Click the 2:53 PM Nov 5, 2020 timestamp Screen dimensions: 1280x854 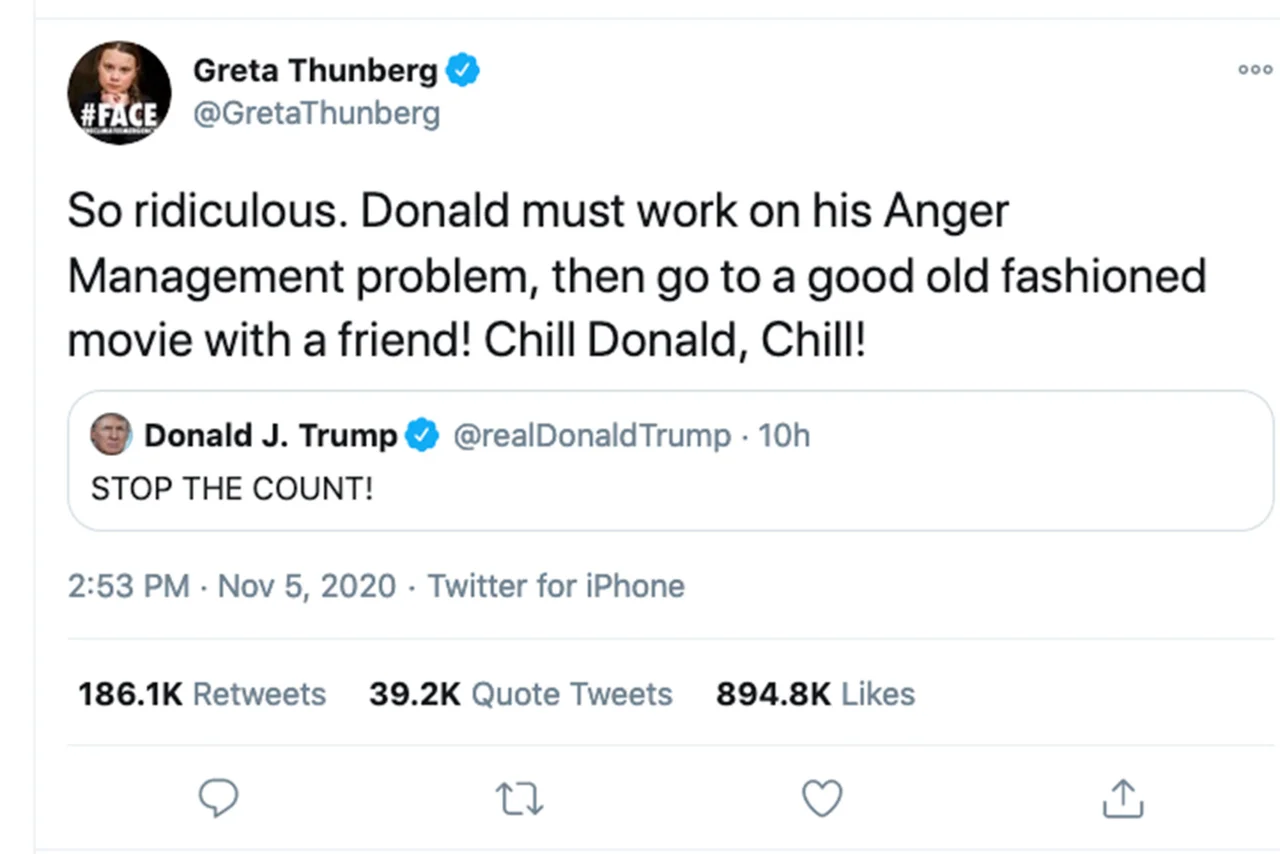pyautogui.click(x=232, y=586)
